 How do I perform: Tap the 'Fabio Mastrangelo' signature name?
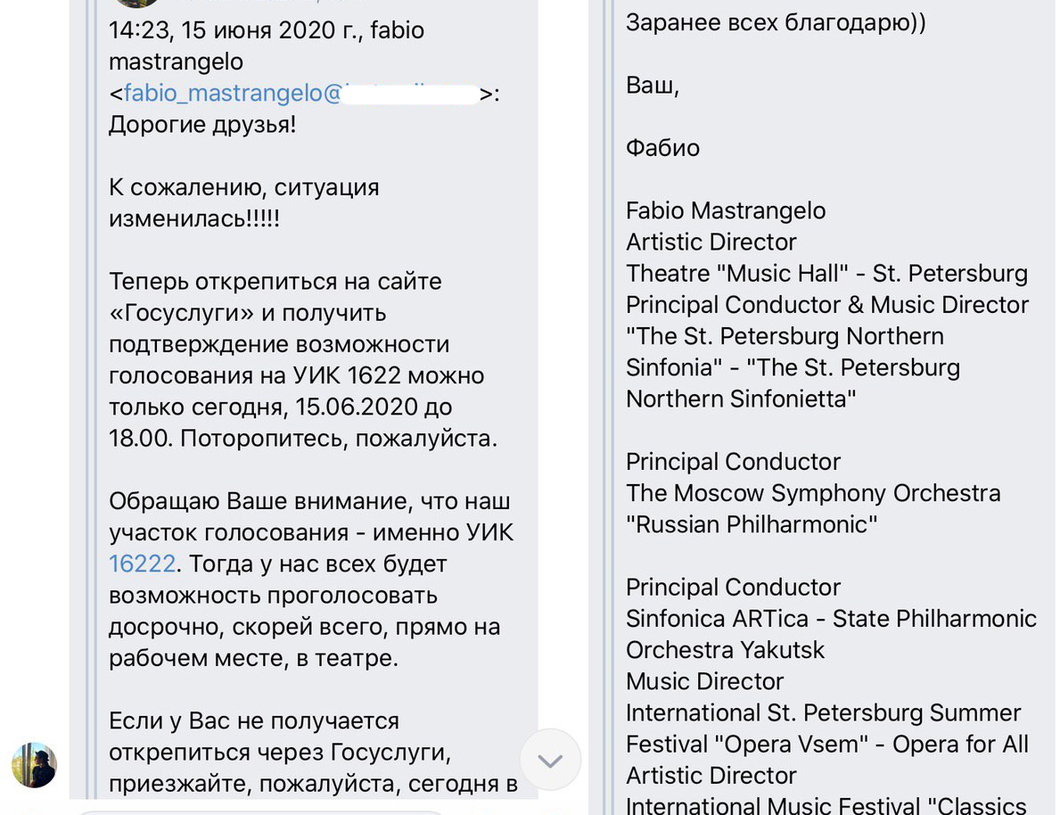click(x=725, y=211)
